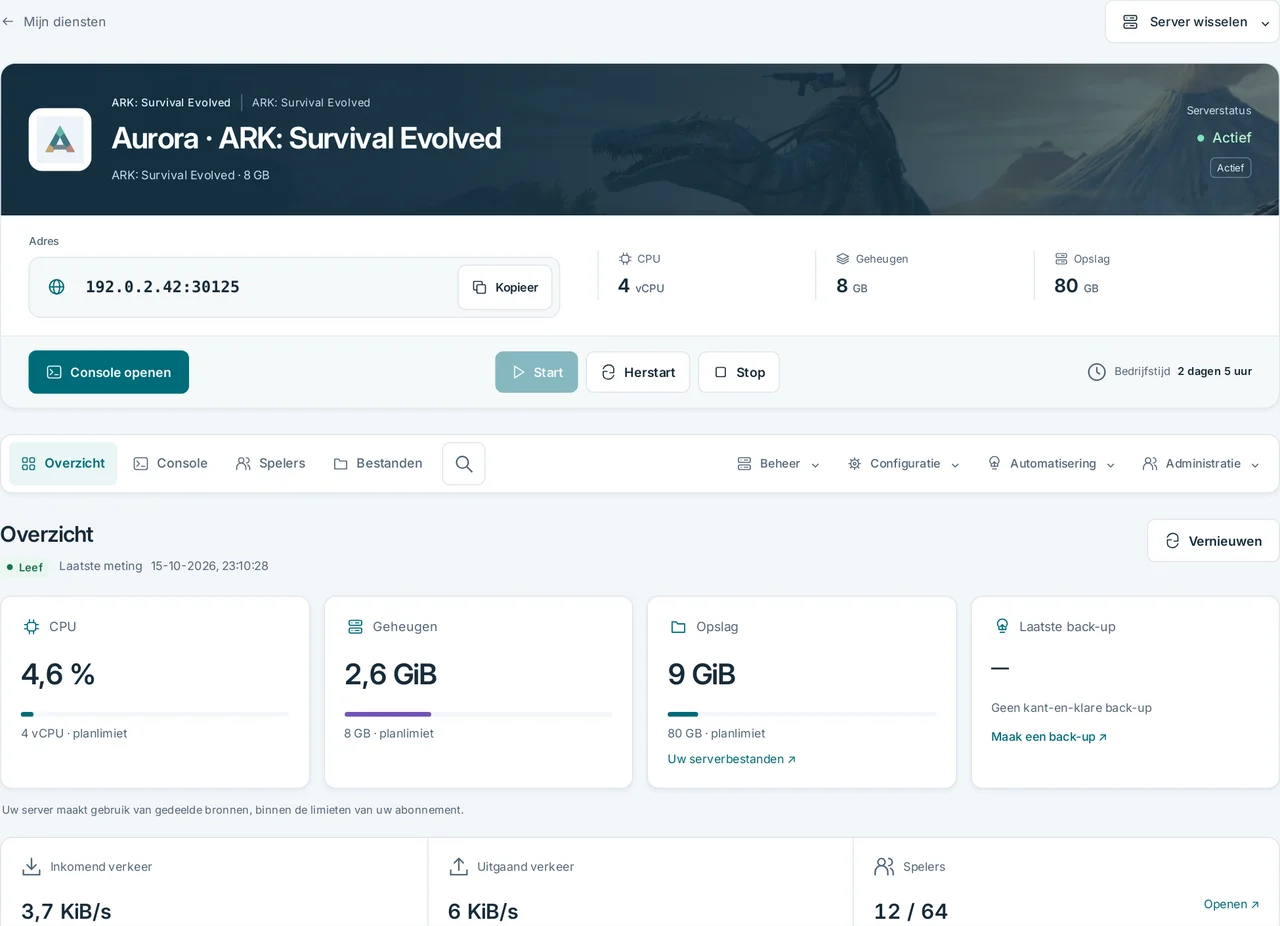Open the Bestanden tab
Image resolution: width=1280 pixels, height=926 pixels.
click(x=378, y=464)
